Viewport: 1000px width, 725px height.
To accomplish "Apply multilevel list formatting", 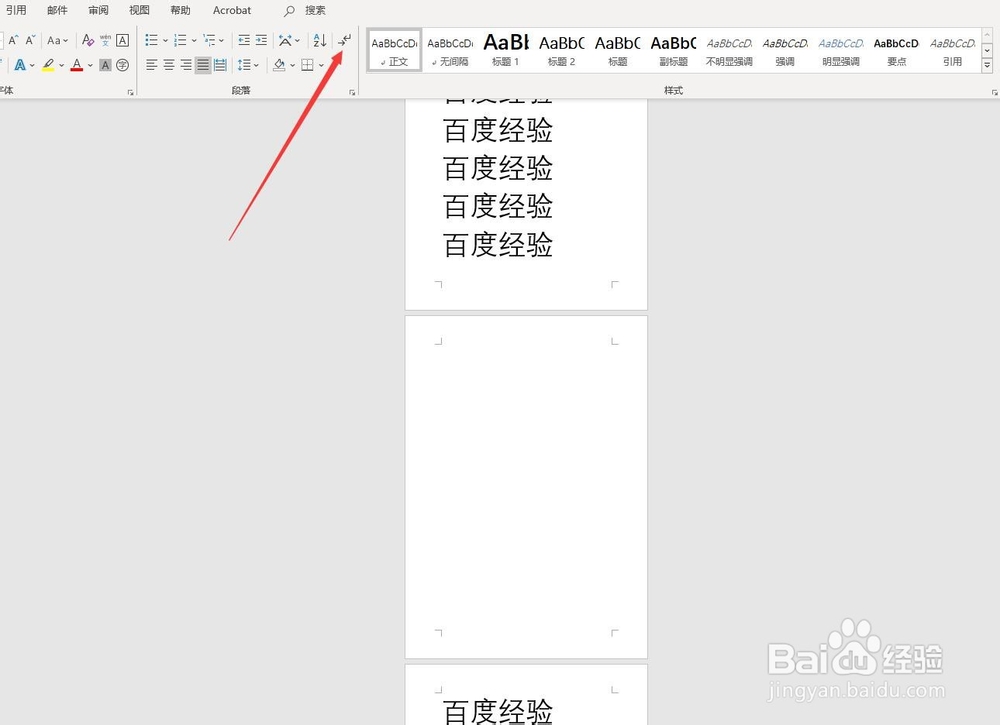I will coord(209,40).
